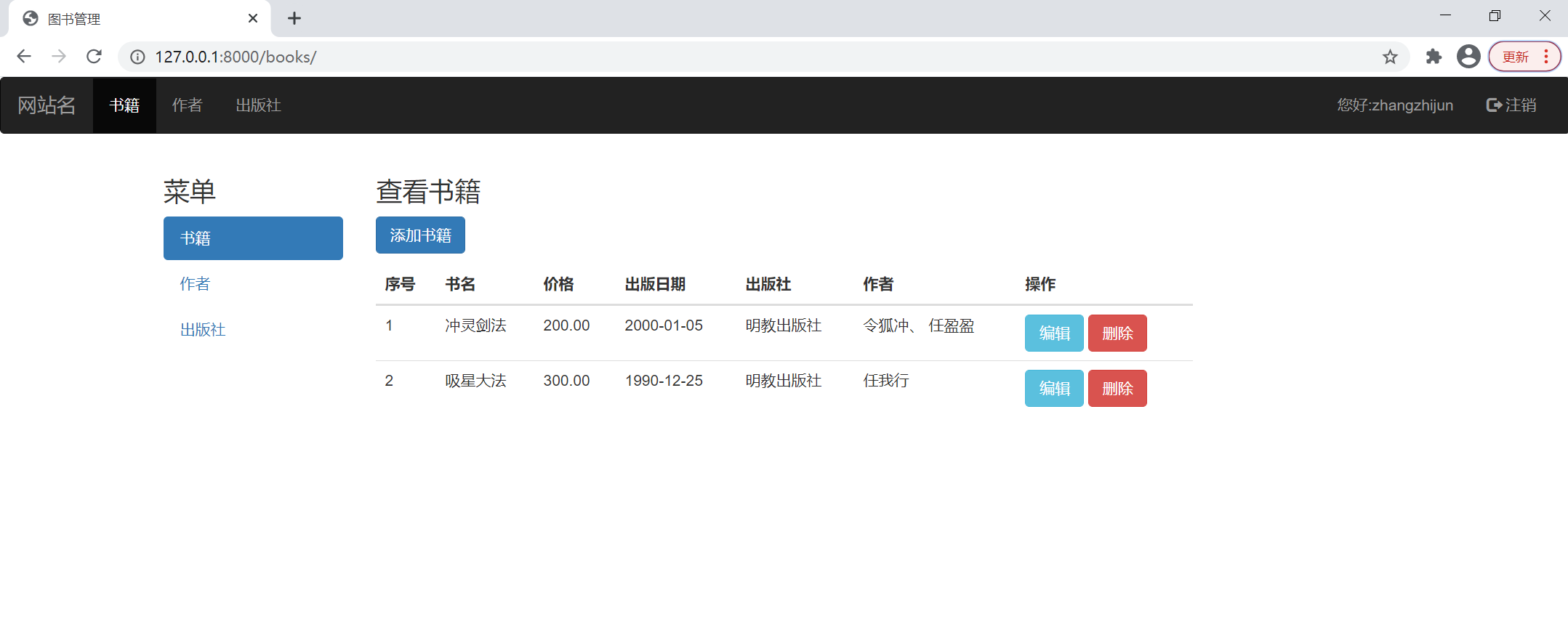
Task: Click the 序号 column header
Action: (400, 284)
